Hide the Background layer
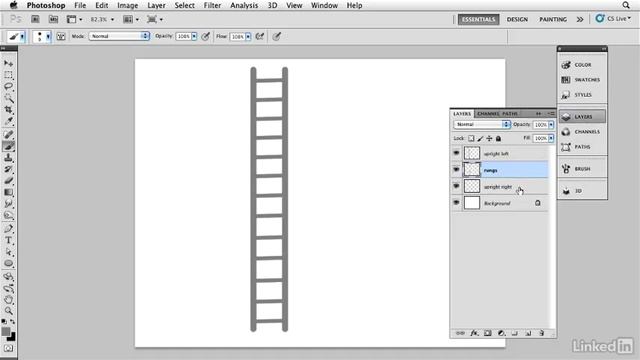This screenshot has height=360, width=640. click(x=456, y=203)
